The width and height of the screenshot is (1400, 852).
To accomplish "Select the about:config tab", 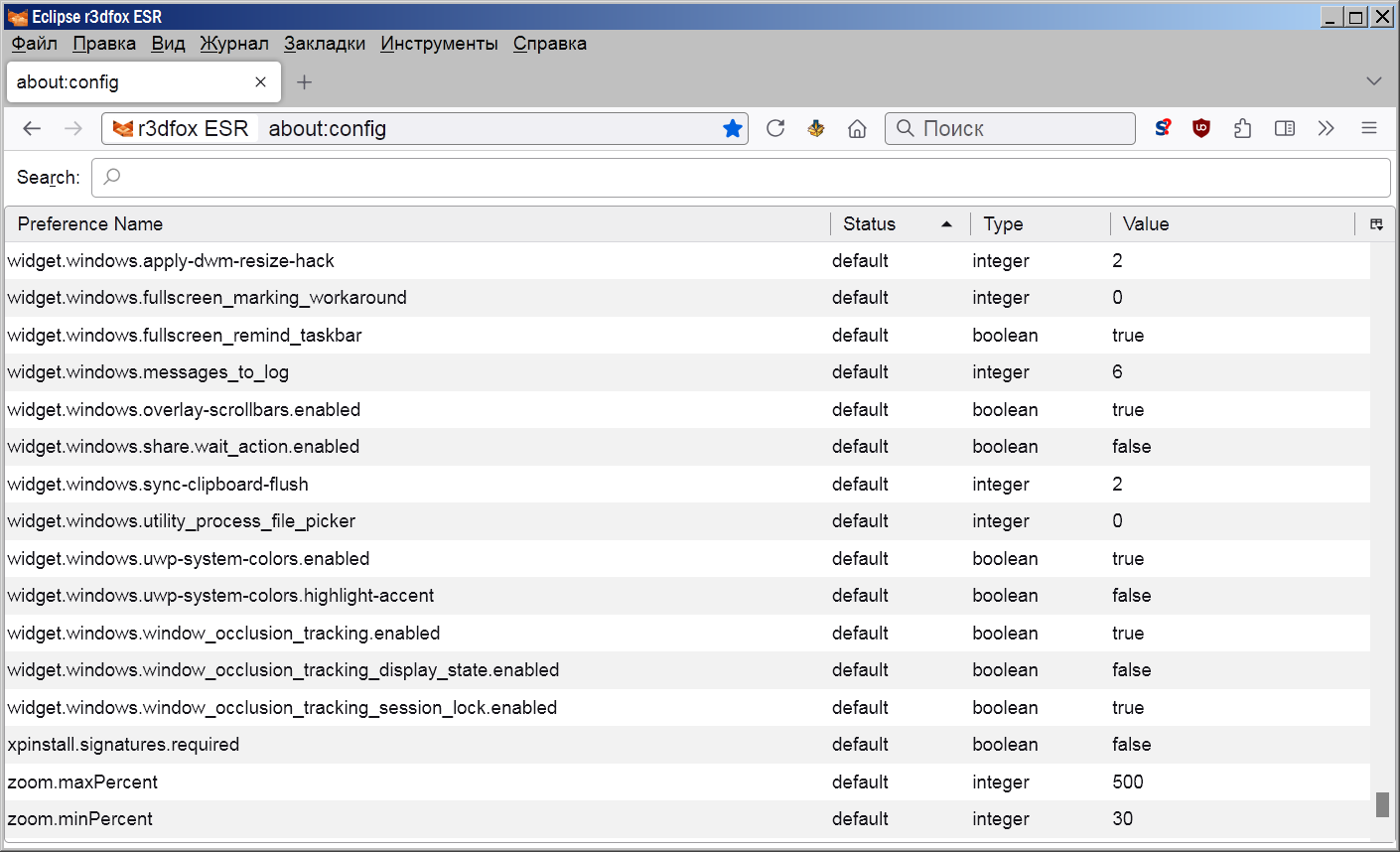I will (x=144, y=82).
